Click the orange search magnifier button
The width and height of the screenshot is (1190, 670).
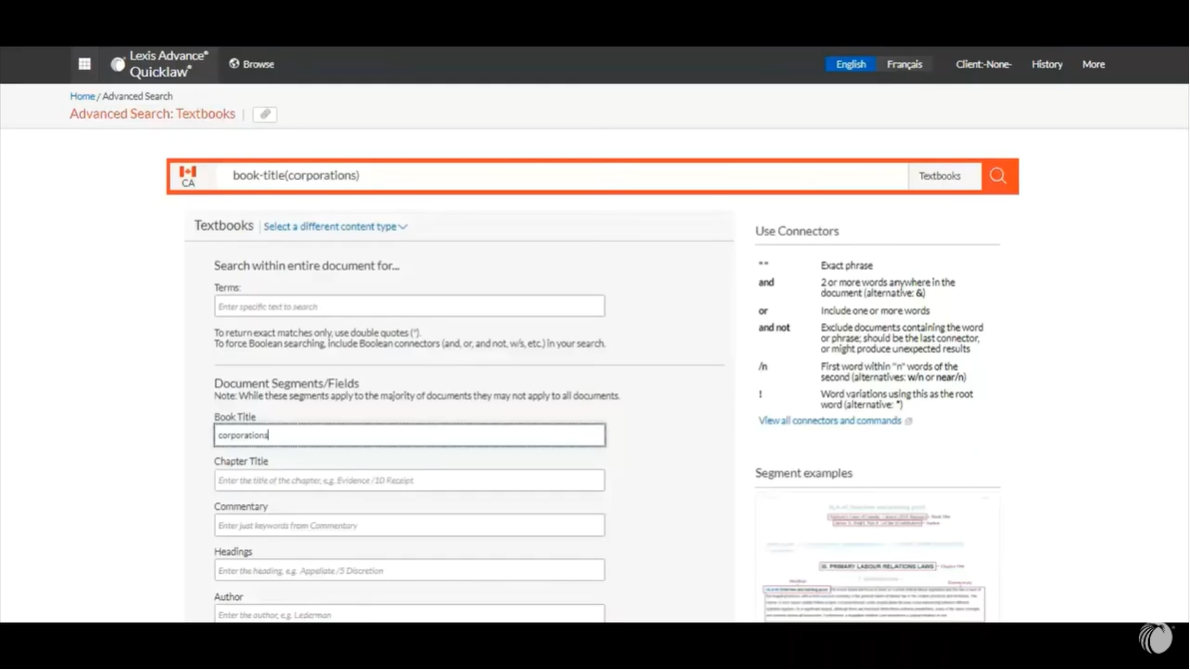pos(998,176)
